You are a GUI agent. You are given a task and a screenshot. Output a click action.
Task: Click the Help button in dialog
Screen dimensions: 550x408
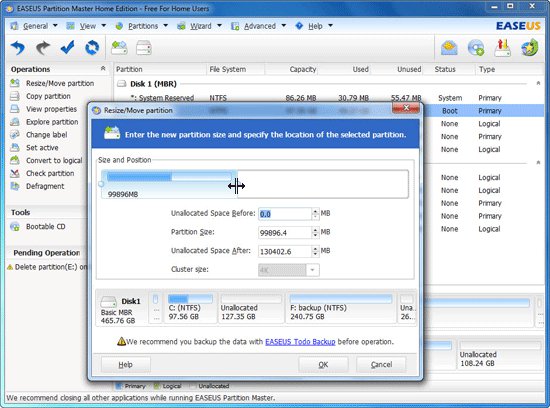pyautogui.click(x=126, y=364)
